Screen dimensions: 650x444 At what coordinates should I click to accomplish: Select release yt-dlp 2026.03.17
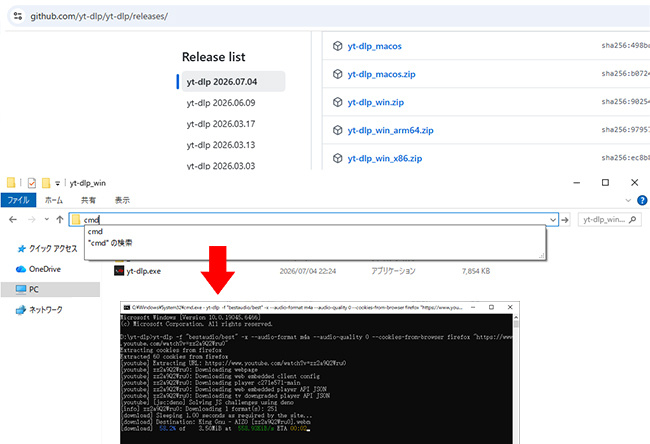(221, 124)
